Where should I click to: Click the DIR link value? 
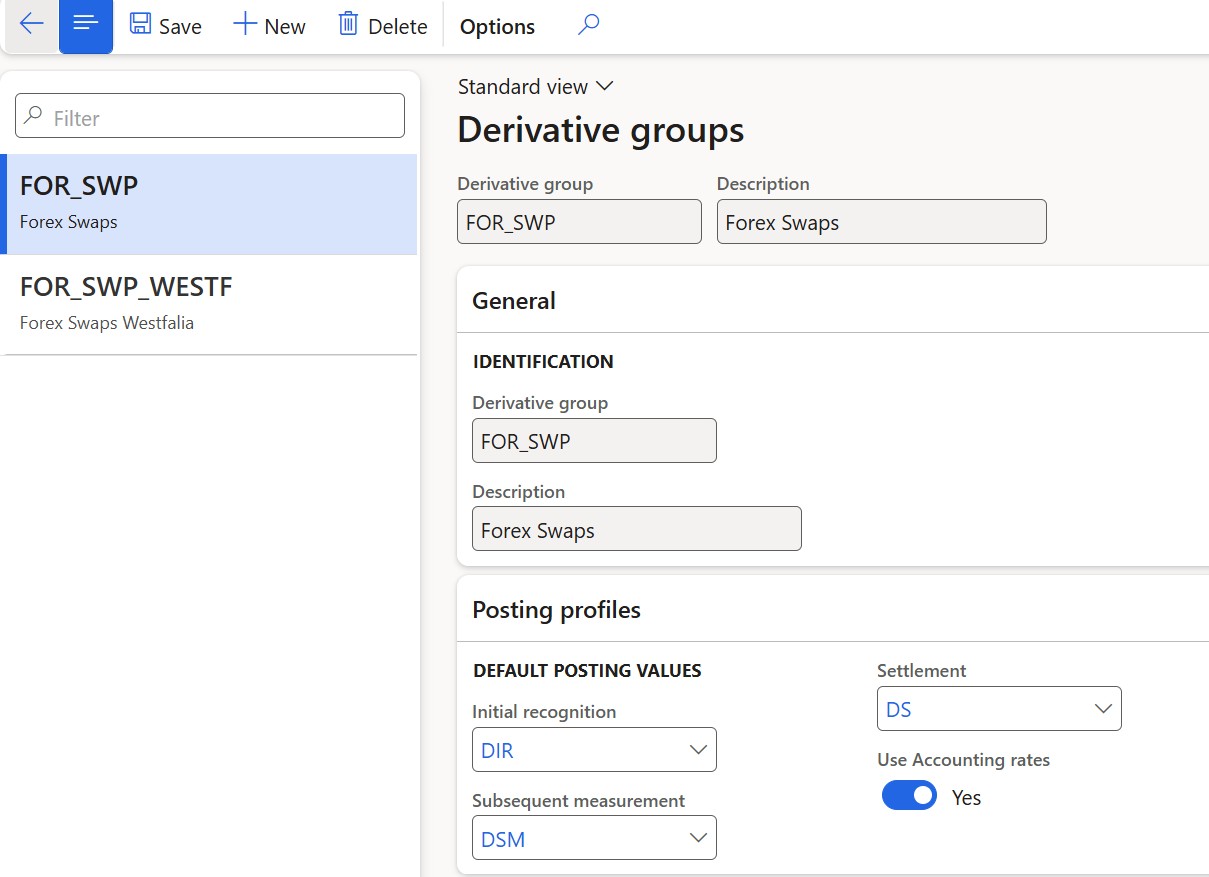point(497,751)
